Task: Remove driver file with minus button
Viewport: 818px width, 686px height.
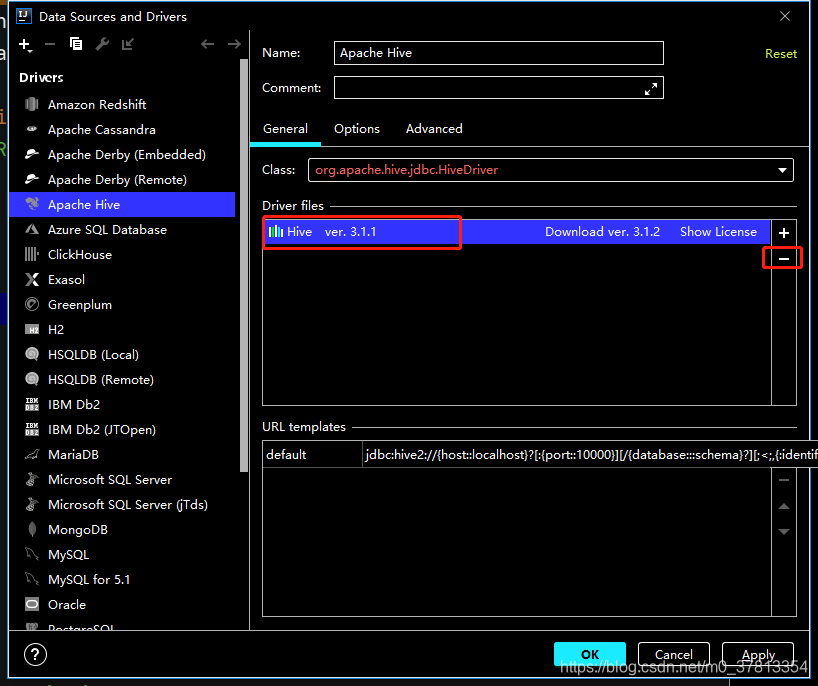Action: [784, 259]
